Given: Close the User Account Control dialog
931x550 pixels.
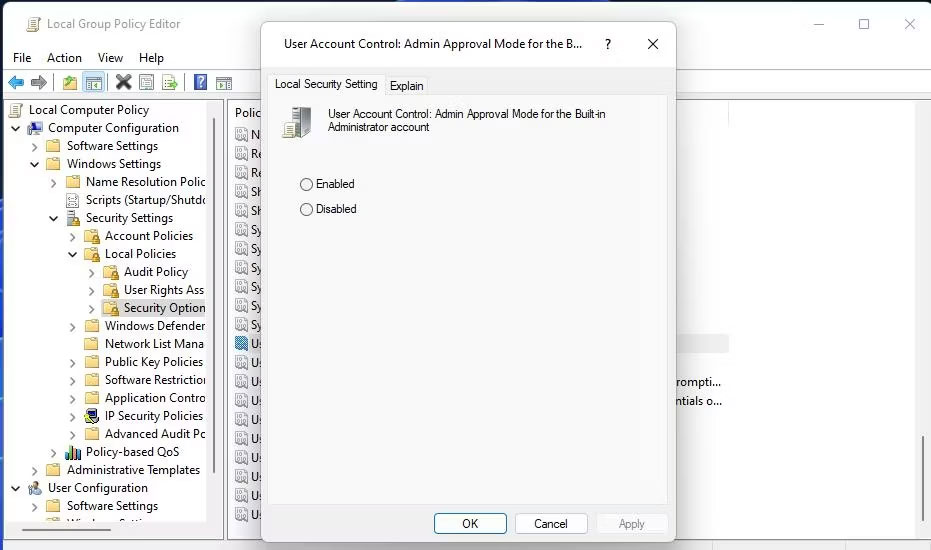Looking at the screenshot, I should (653, 44).
